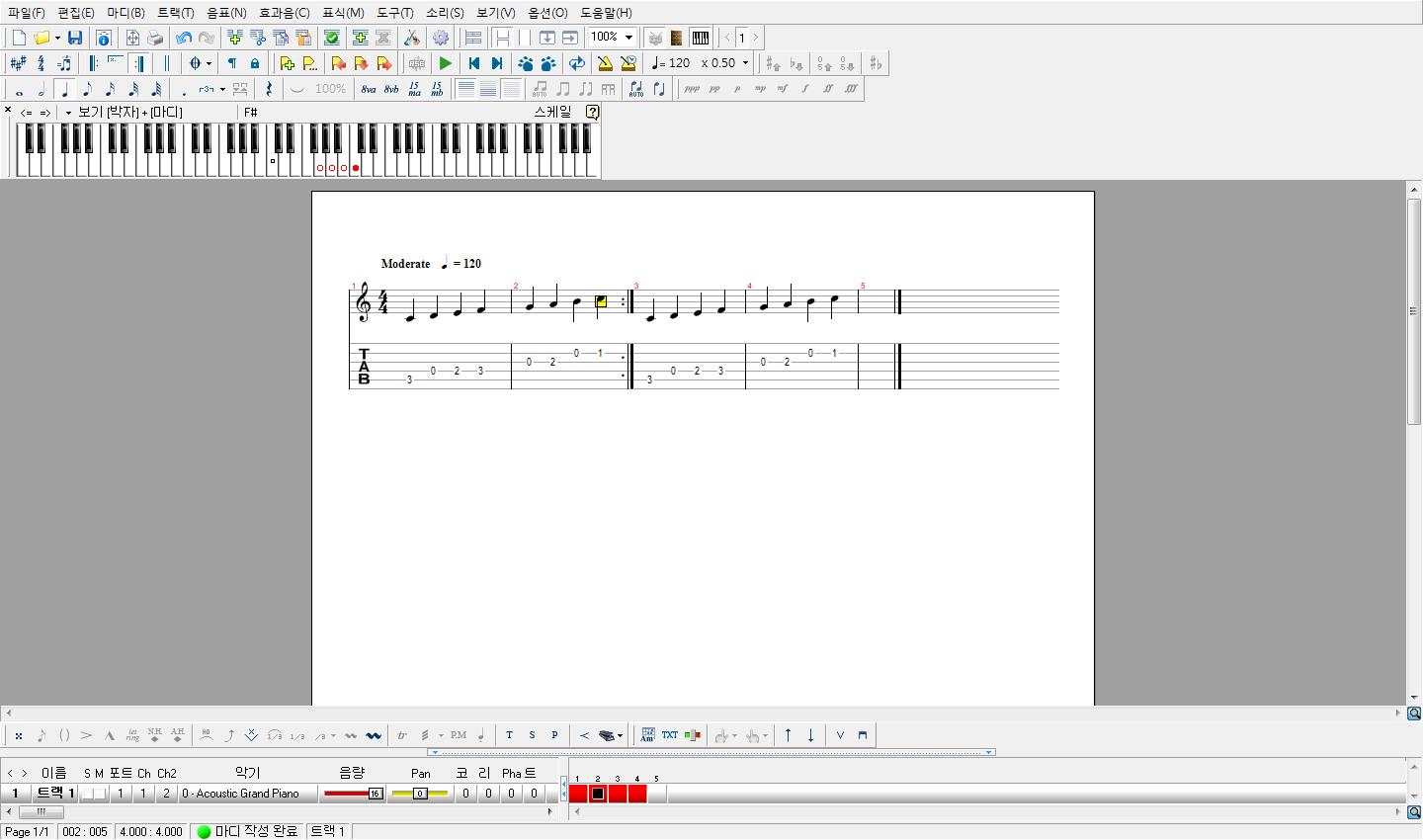Open the keyboard panel view dropdown arrow
Screen dimensions: 1423x840
[68, 113]
